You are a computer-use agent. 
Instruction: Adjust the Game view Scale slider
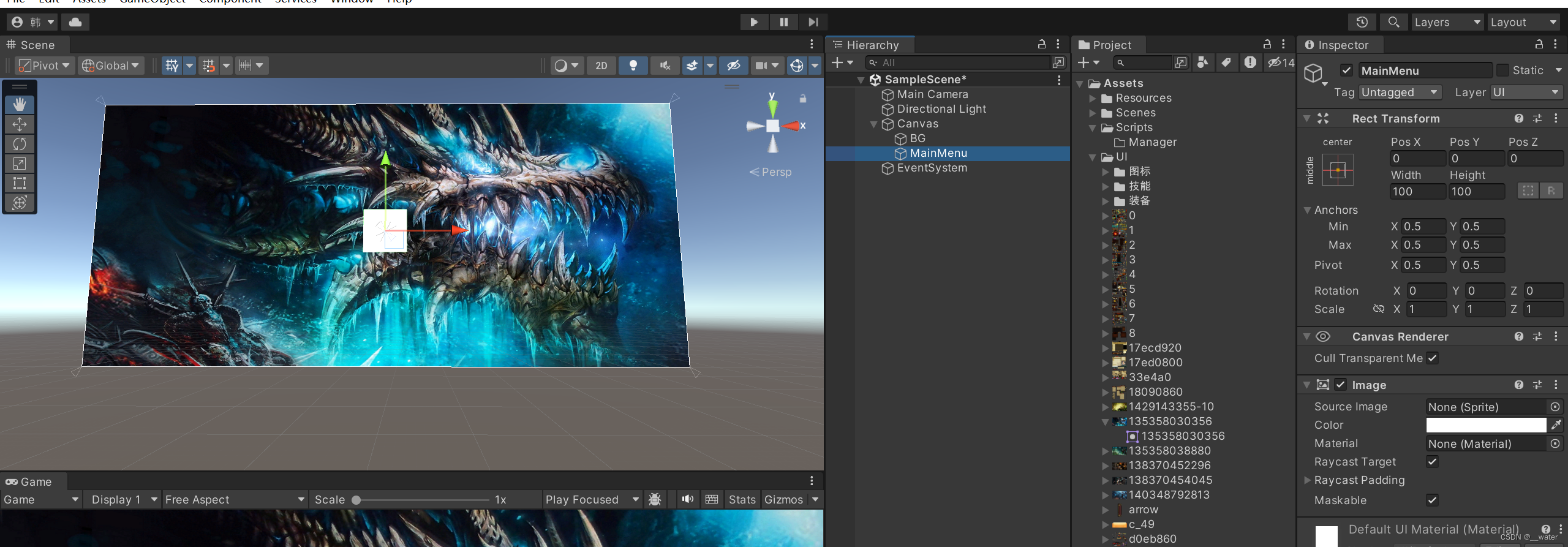(x=423, y=500)
